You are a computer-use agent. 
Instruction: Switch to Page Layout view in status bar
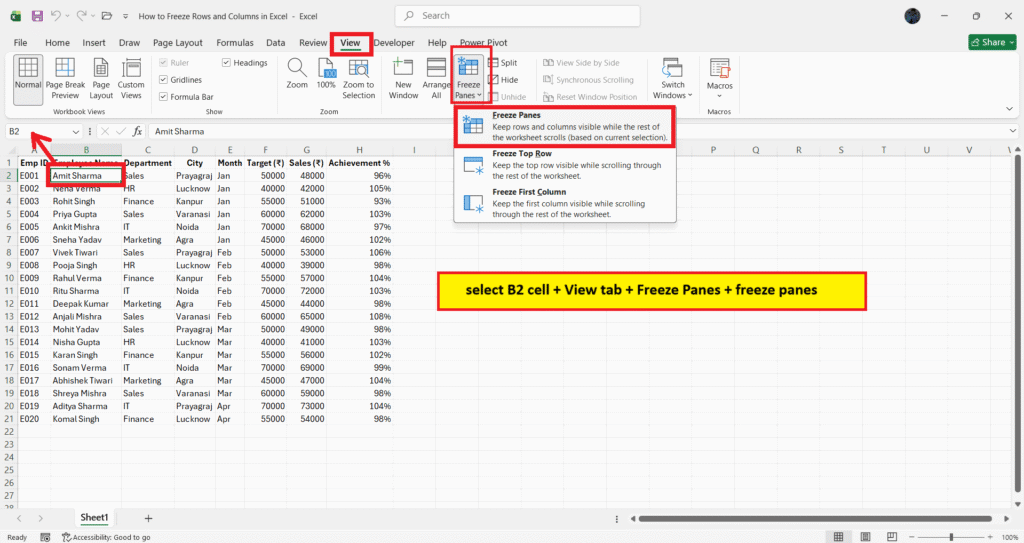click(x=865, y=537)
